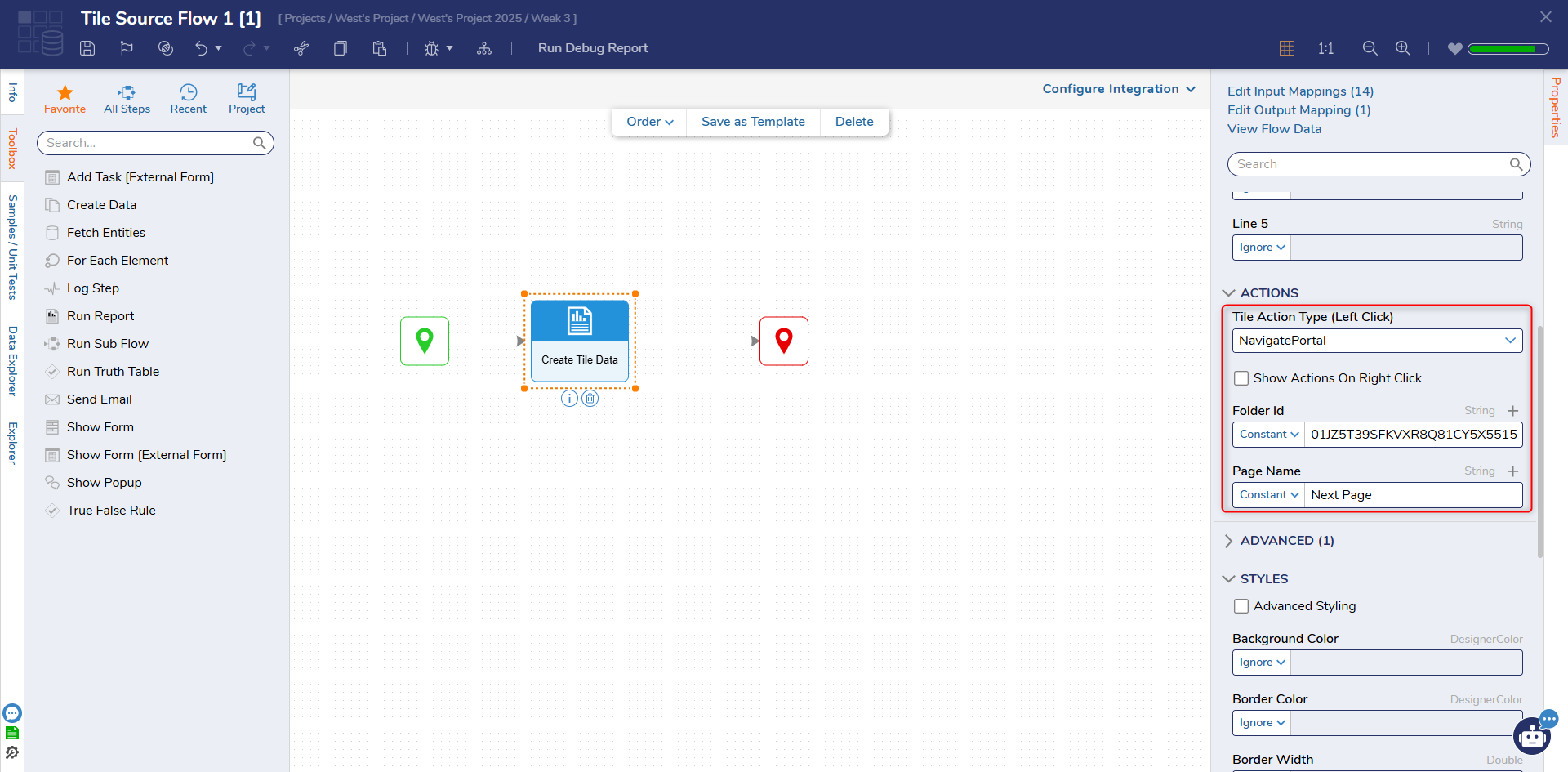Open the Tile Action Type dropdown
The height and width of the screenshot is (772, 1568).
click(1377, 341)
